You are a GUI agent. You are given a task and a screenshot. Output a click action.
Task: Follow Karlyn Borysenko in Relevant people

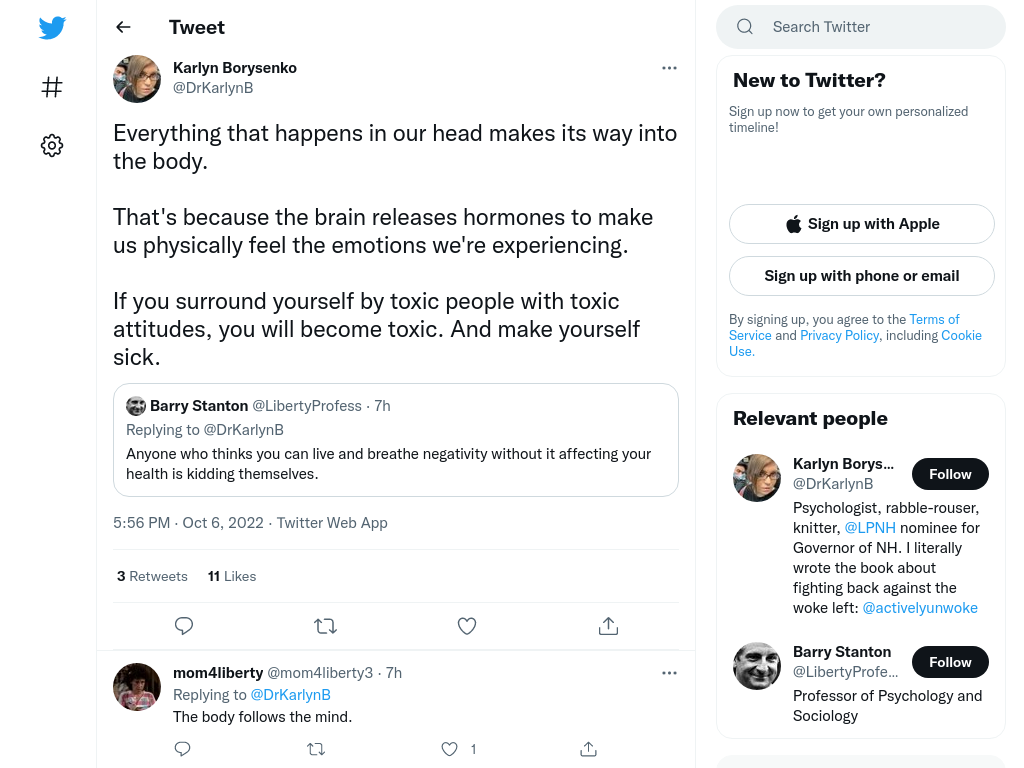[950, 474]
